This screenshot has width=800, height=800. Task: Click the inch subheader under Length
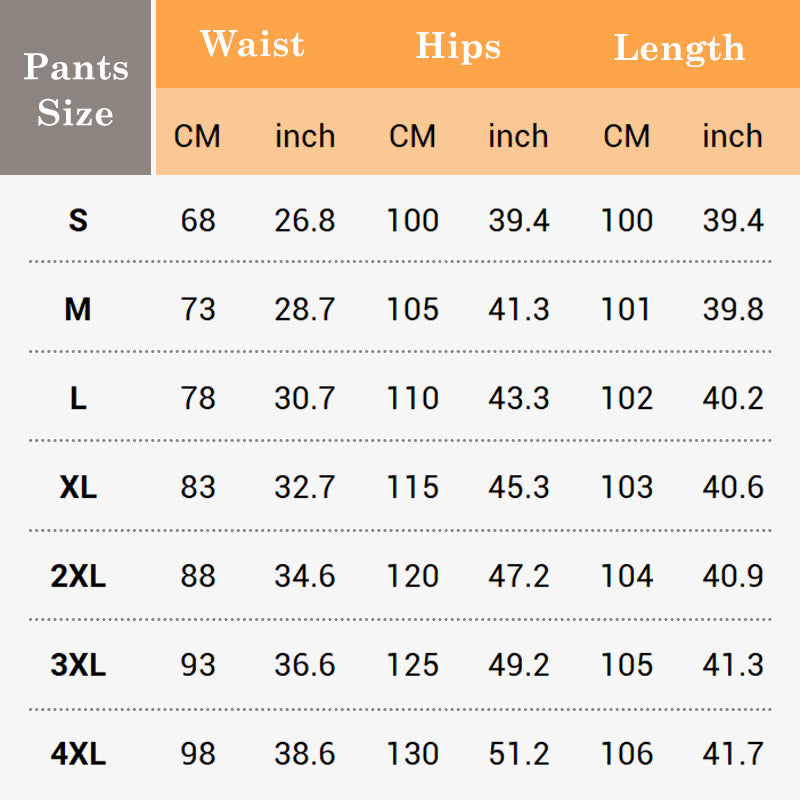click(732, 136)
